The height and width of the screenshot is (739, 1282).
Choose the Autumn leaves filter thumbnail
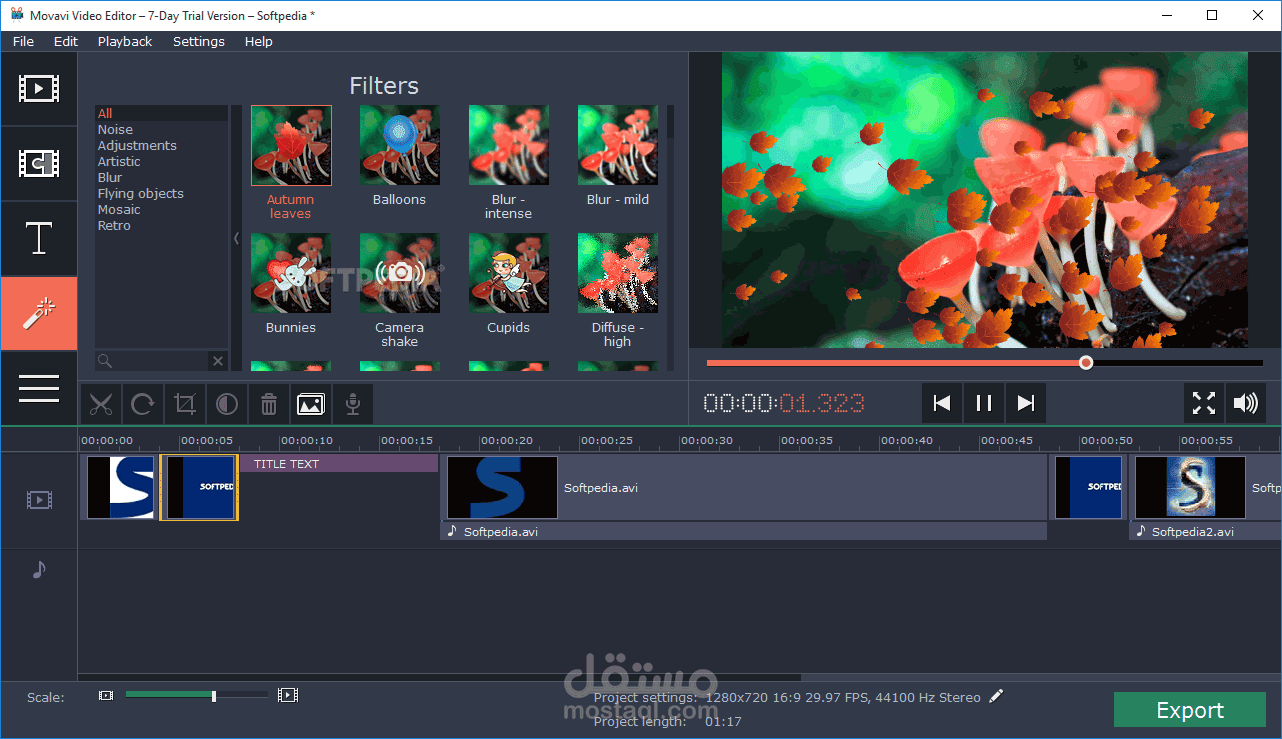(x=291, y=146)
